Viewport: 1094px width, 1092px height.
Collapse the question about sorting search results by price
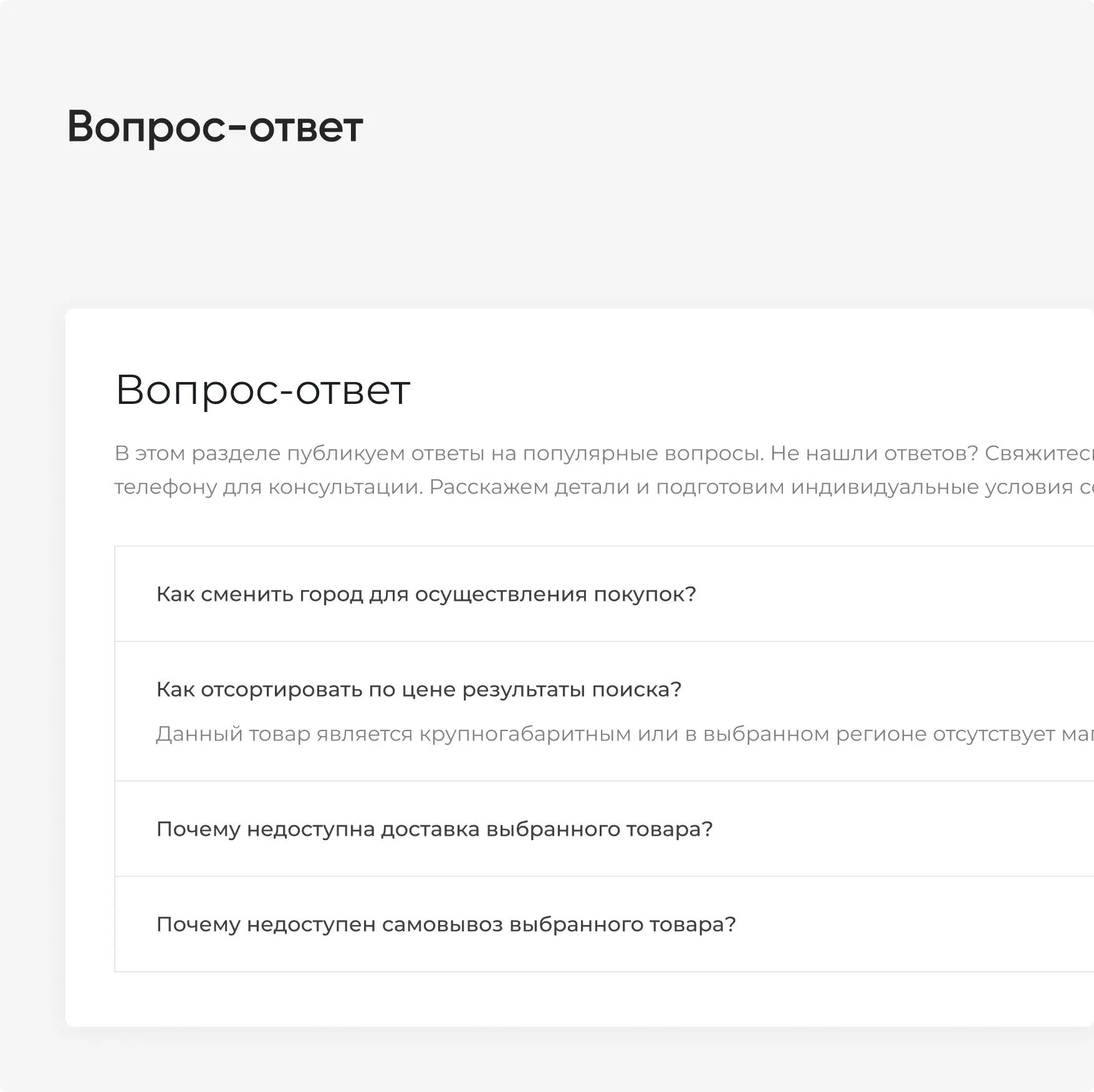pyautogui.click(x=418, y=690)
